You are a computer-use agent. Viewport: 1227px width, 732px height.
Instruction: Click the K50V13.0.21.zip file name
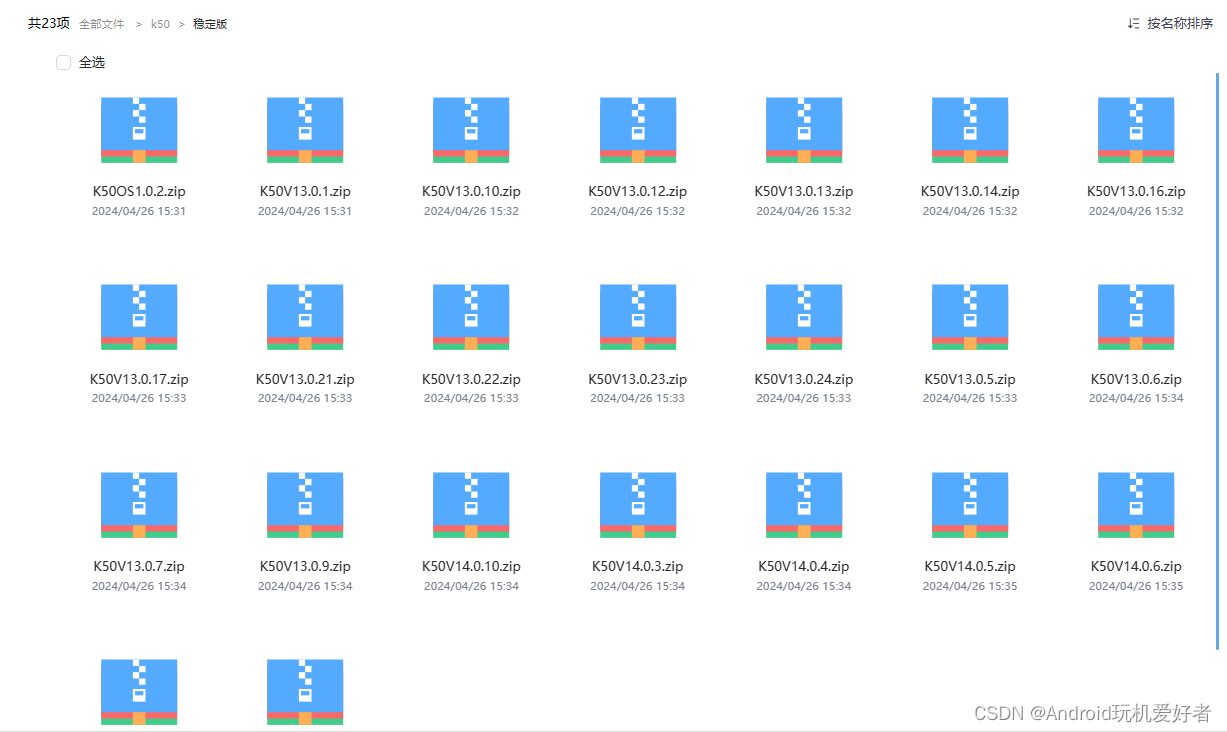305,379
